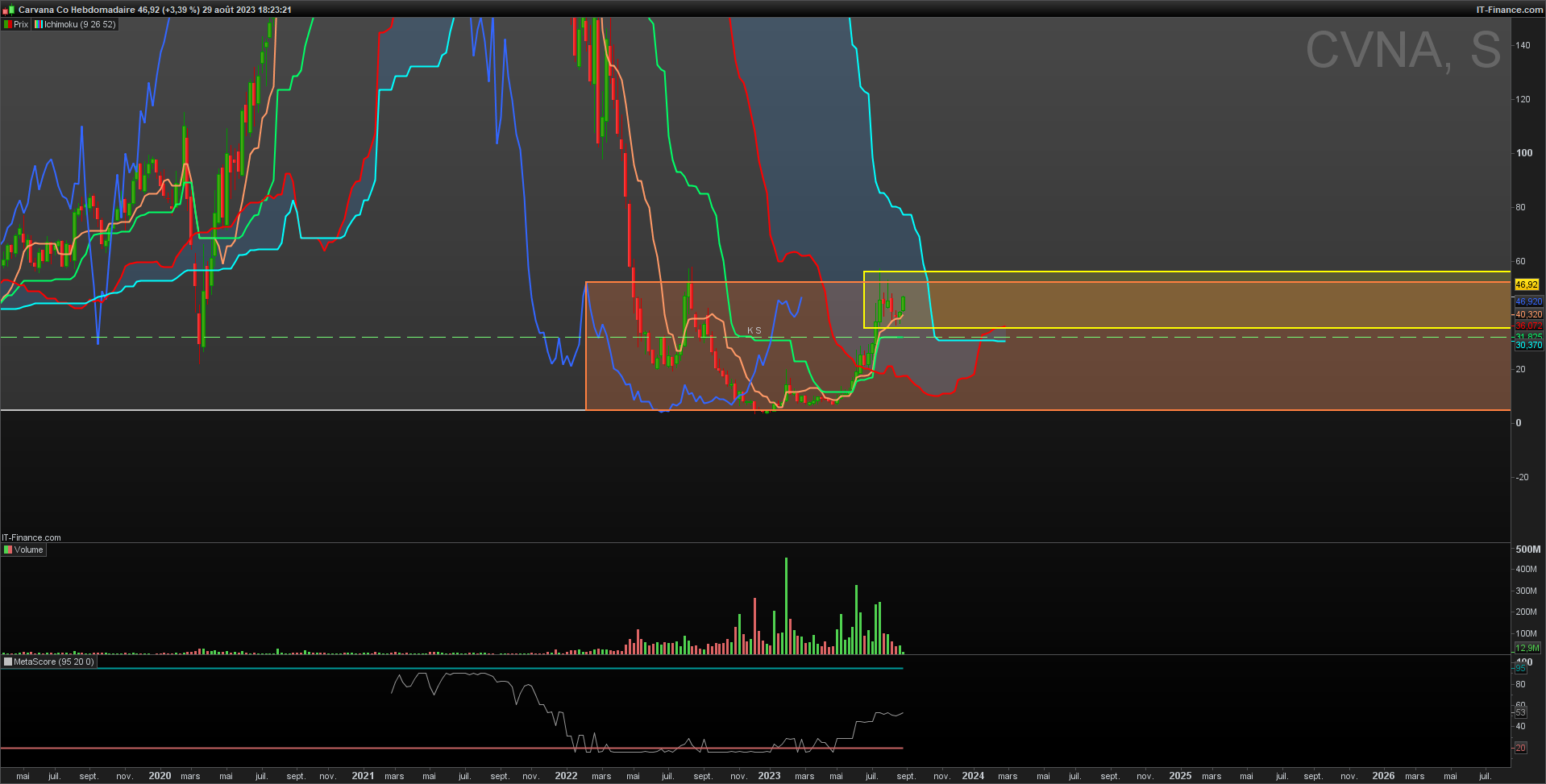
Task: Select the red 36,072 price tag
Action: (x=1528, y=326)
